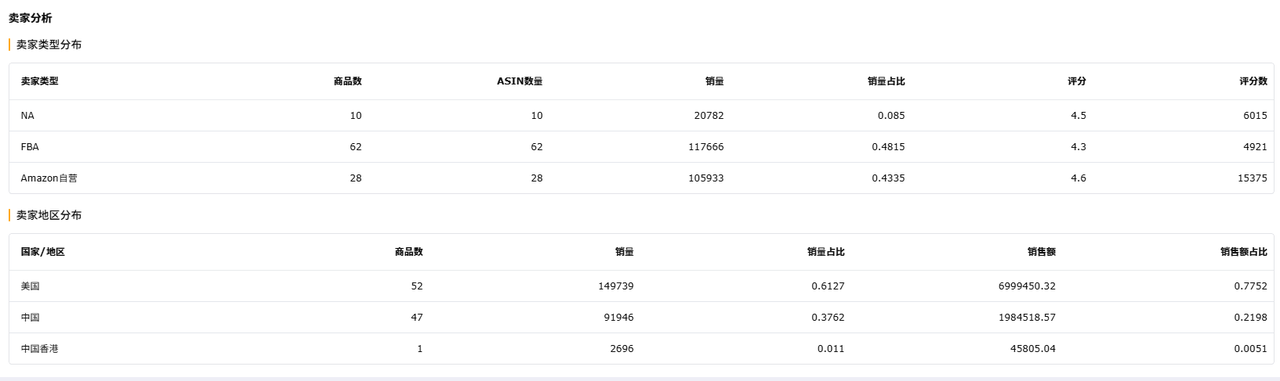Click sales share 0.4335
Viewport: 1280px width, 381px height.
(888, 178)
